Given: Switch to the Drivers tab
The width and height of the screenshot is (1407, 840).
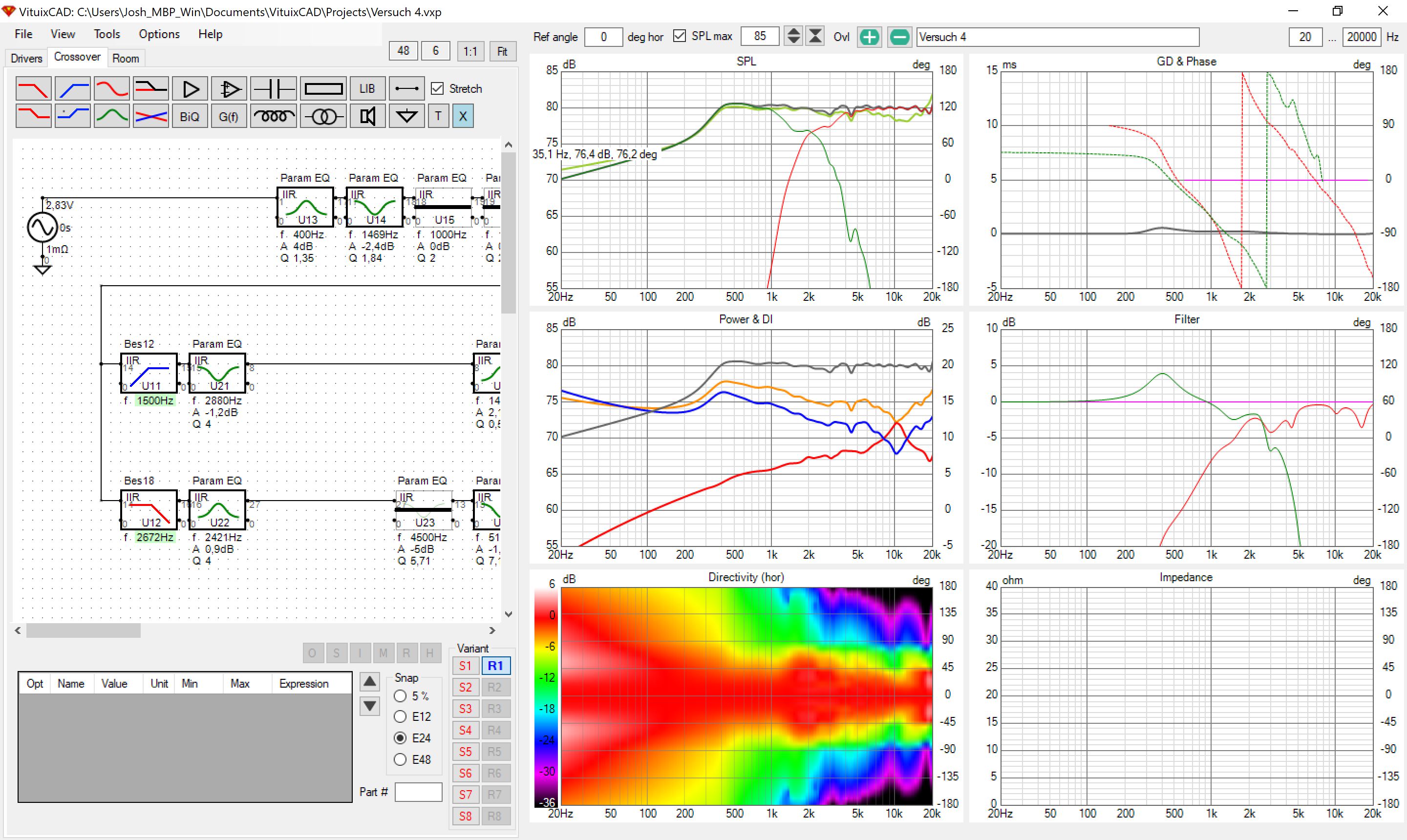Looking at the screenshot, I should coord(26,58).
